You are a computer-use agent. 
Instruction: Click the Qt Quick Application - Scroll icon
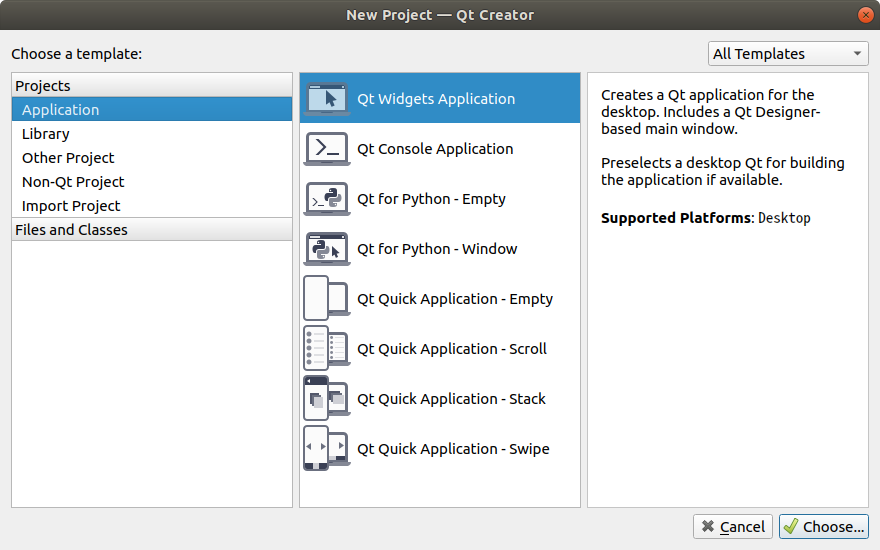[326, 349]
